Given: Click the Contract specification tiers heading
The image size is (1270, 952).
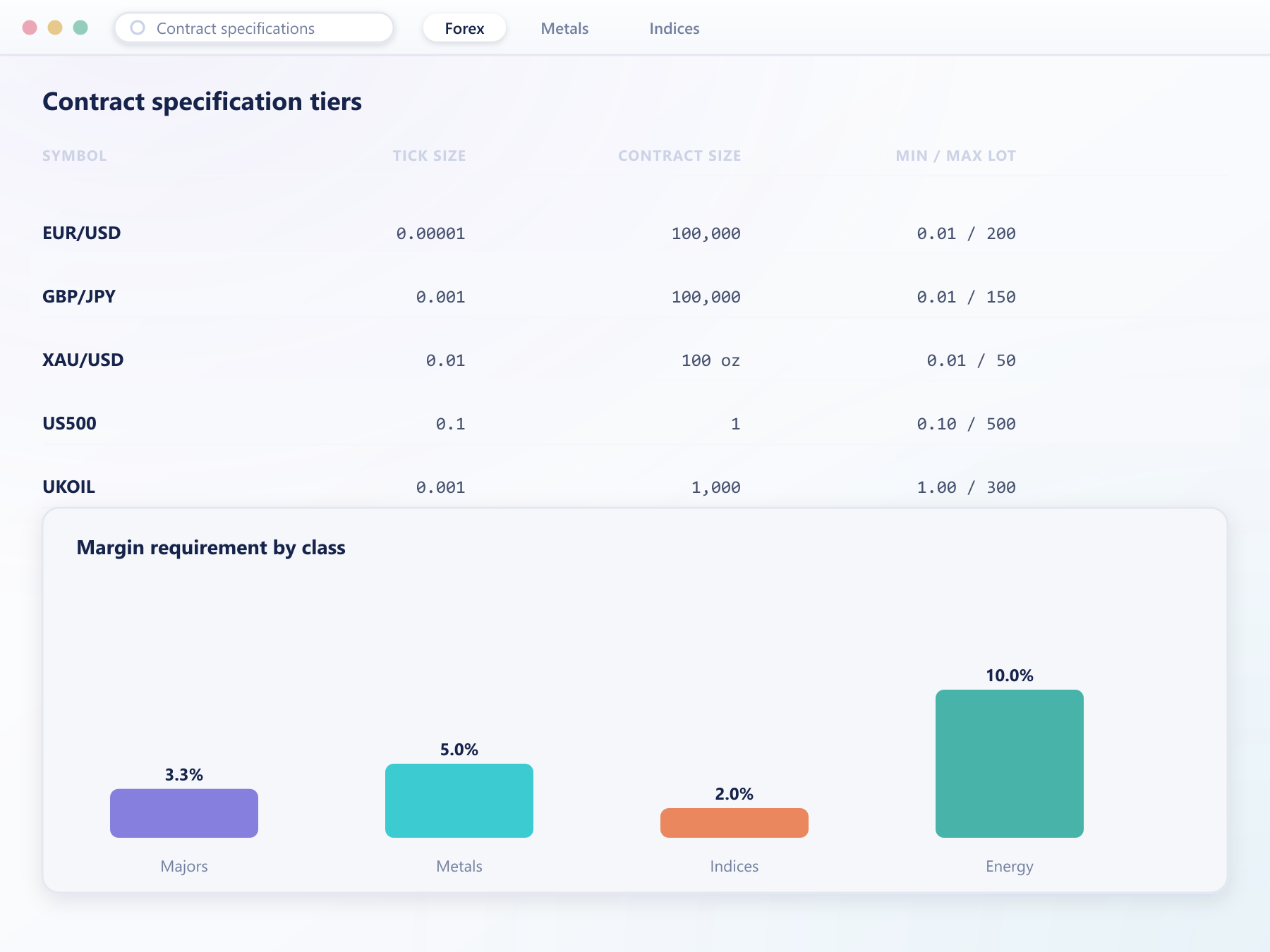Looking at the screenshot, I should point(202,102).
